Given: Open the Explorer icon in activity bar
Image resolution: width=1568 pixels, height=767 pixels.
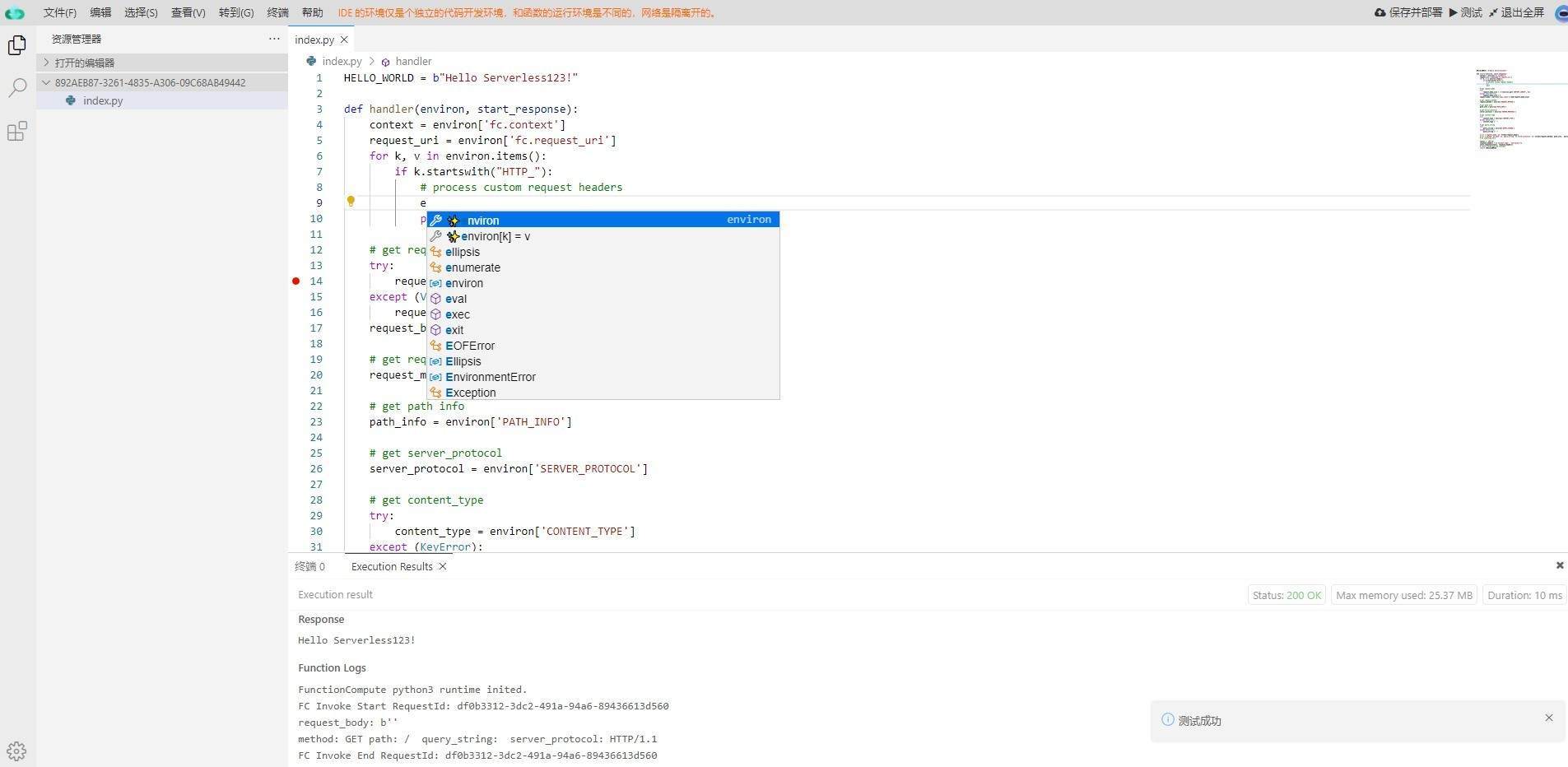Looking at the screenshot, I should (x=17, y=45).
